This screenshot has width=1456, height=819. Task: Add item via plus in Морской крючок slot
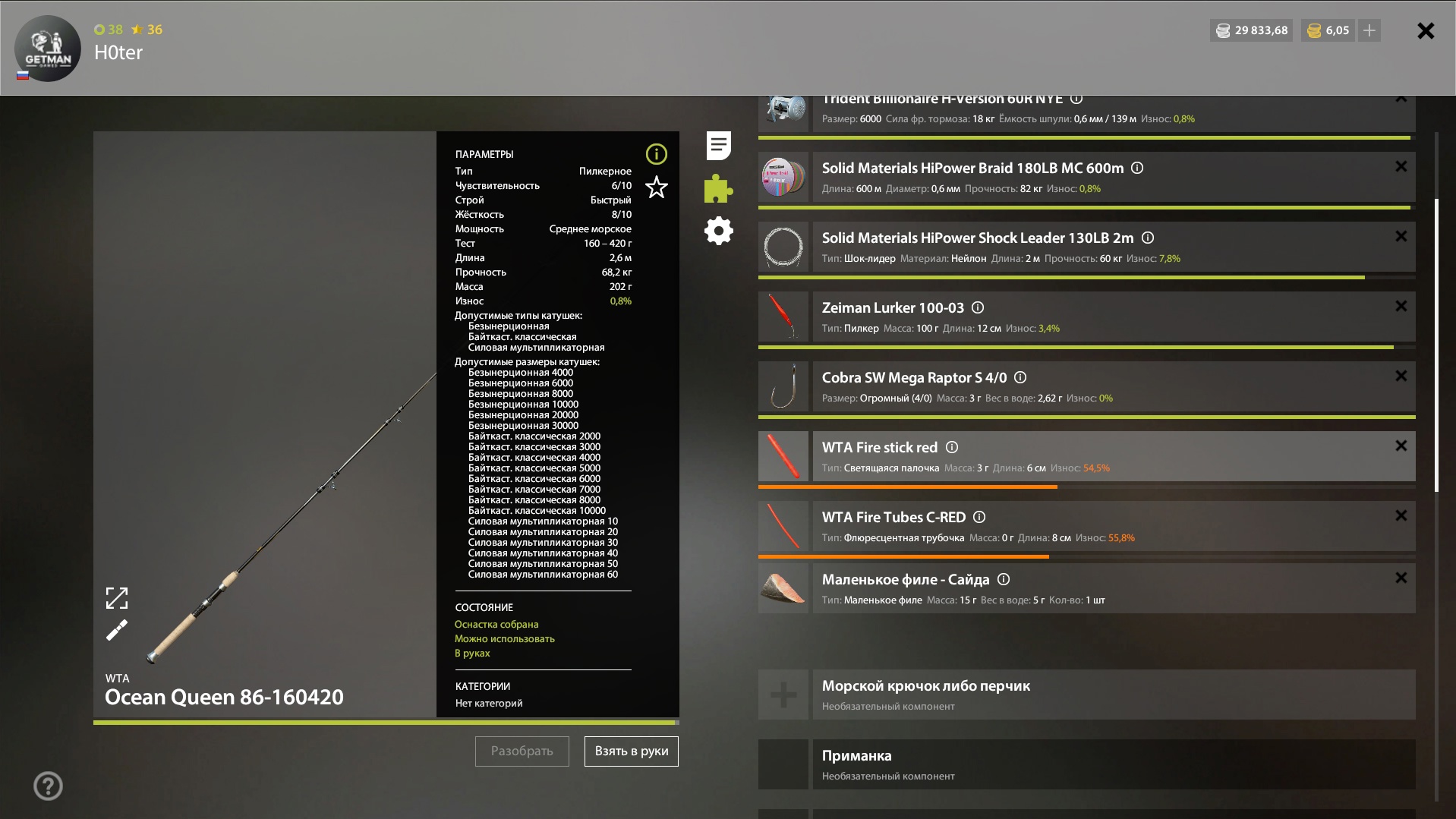(x=783, y=695)
